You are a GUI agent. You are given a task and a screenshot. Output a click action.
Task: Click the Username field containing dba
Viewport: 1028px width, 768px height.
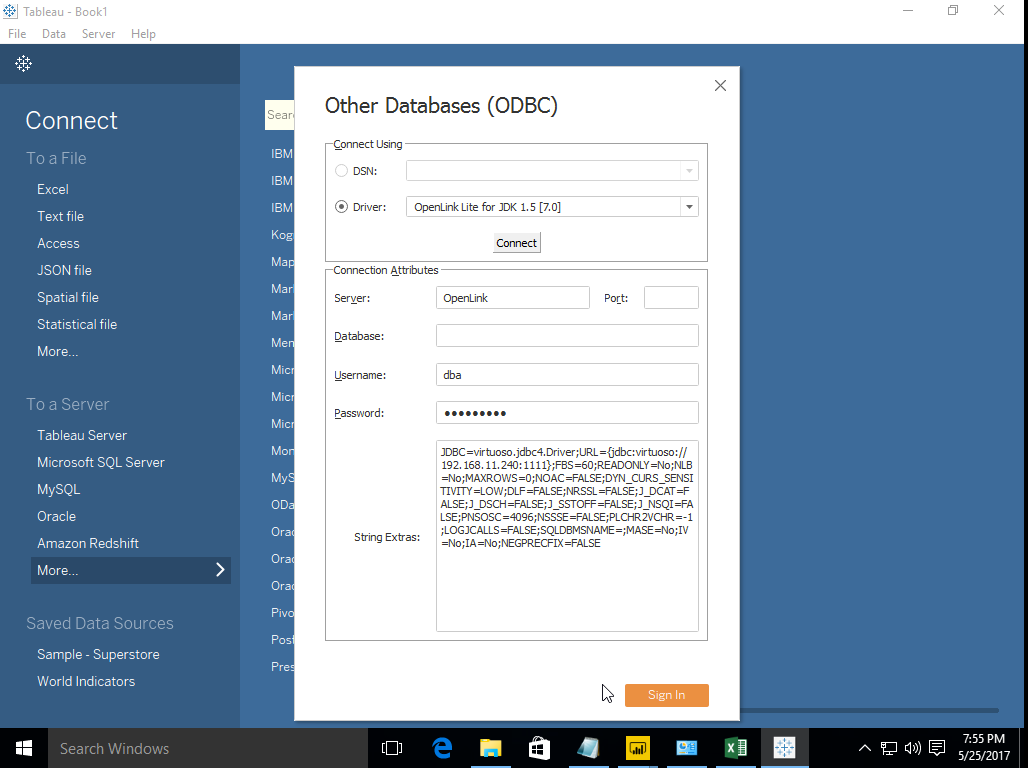567,374
